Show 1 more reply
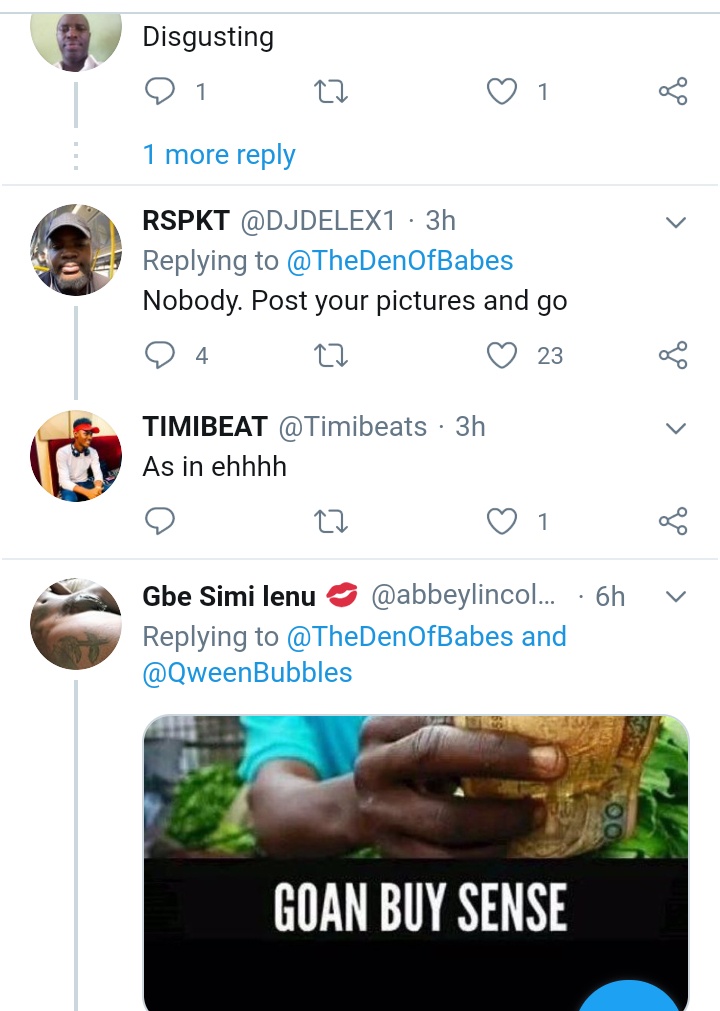 [x=219, y=155]
